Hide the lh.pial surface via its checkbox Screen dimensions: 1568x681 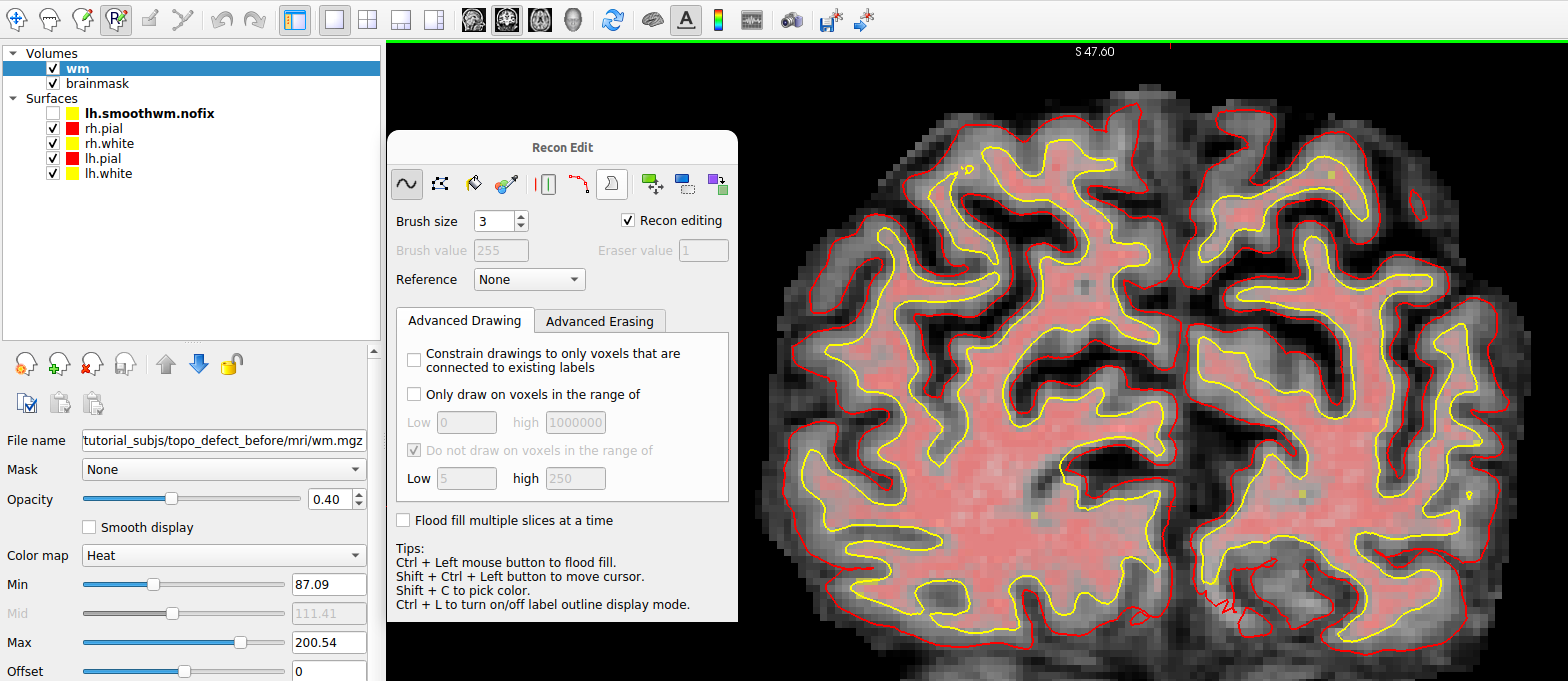click(x=53, y=159)
